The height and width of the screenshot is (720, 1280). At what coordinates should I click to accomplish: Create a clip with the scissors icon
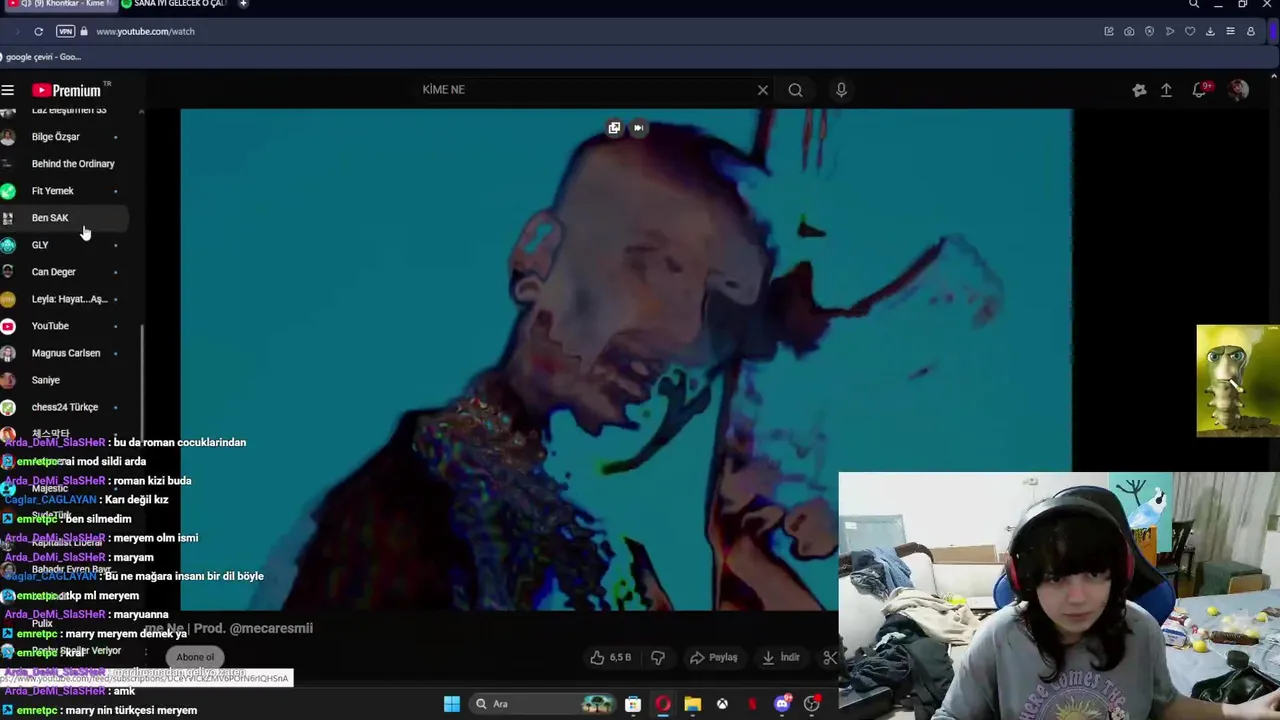click(829, 657)
